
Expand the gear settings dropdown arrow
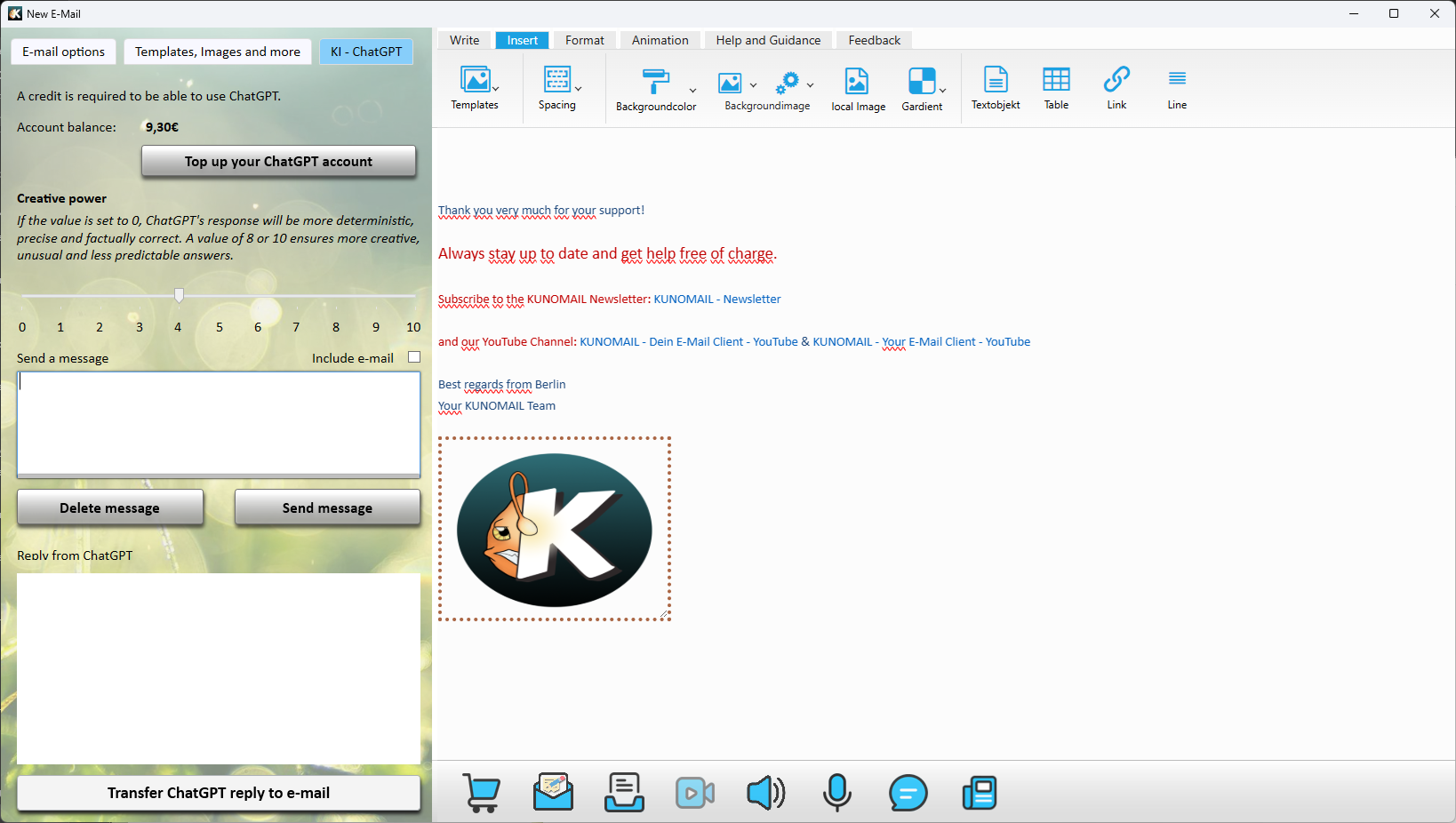pos(810,85)
